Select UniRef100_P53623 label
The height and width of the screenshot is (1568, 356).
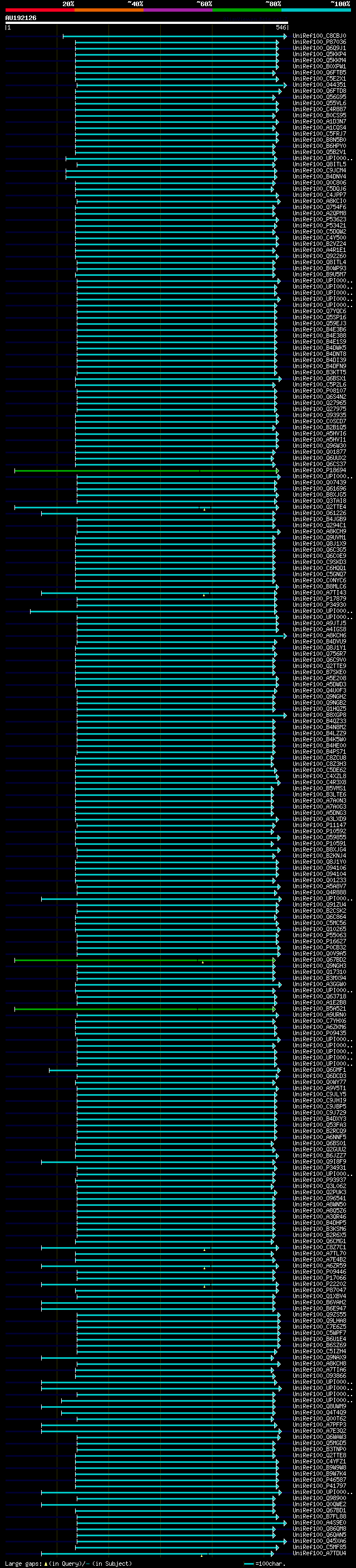pos(319,220)
